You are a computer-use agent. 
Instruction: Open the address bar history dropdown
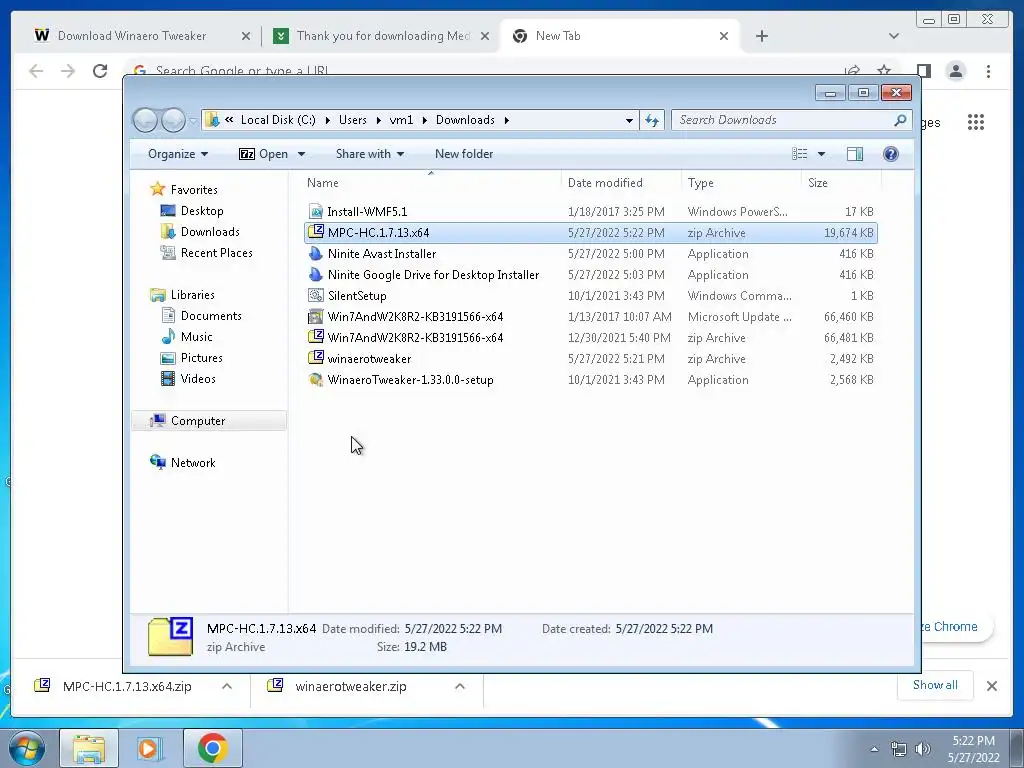[629, 120]
